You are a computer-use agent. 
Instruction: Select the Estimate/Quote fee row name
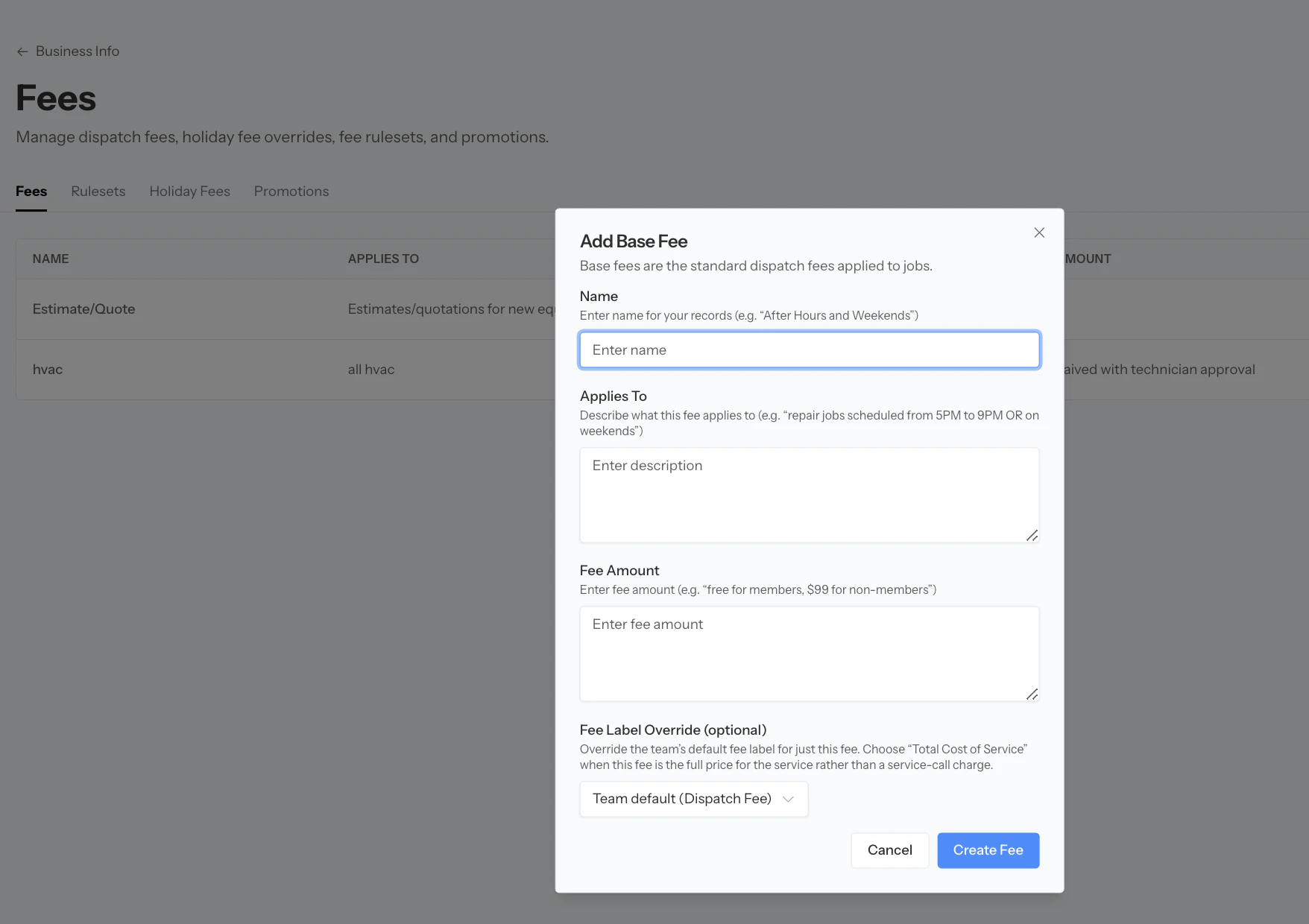(84, 309)
